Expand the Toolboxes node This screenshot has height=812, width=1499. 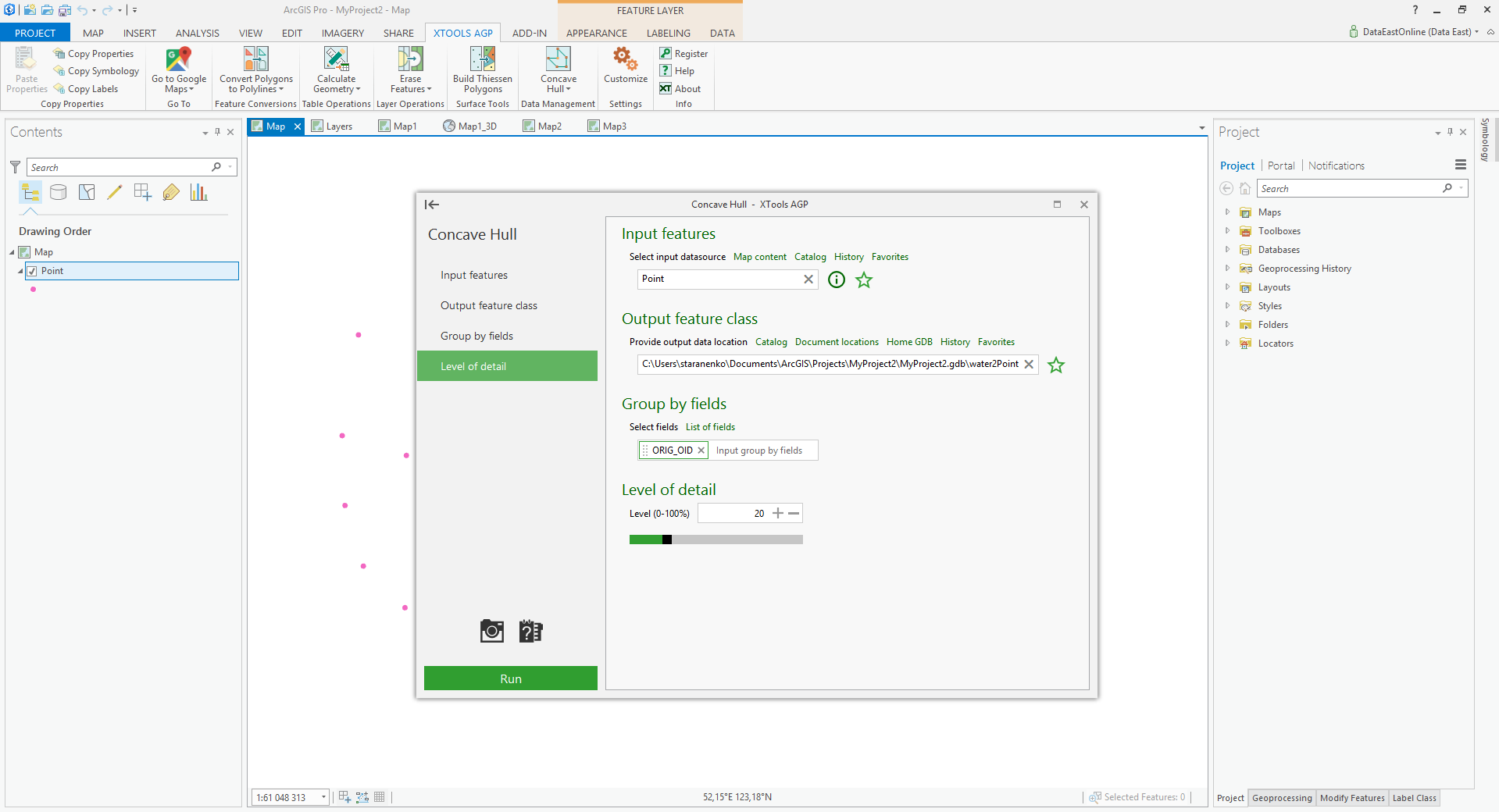pos(1227,231)
